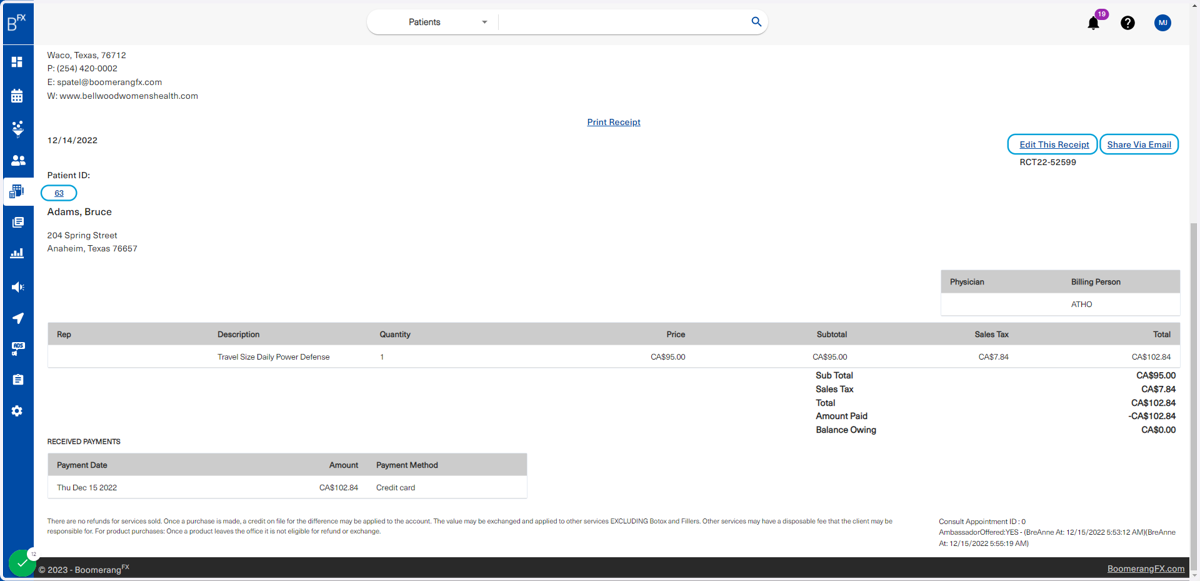
Task: Click the 204 Spring Street address
Action: [82, 236]
